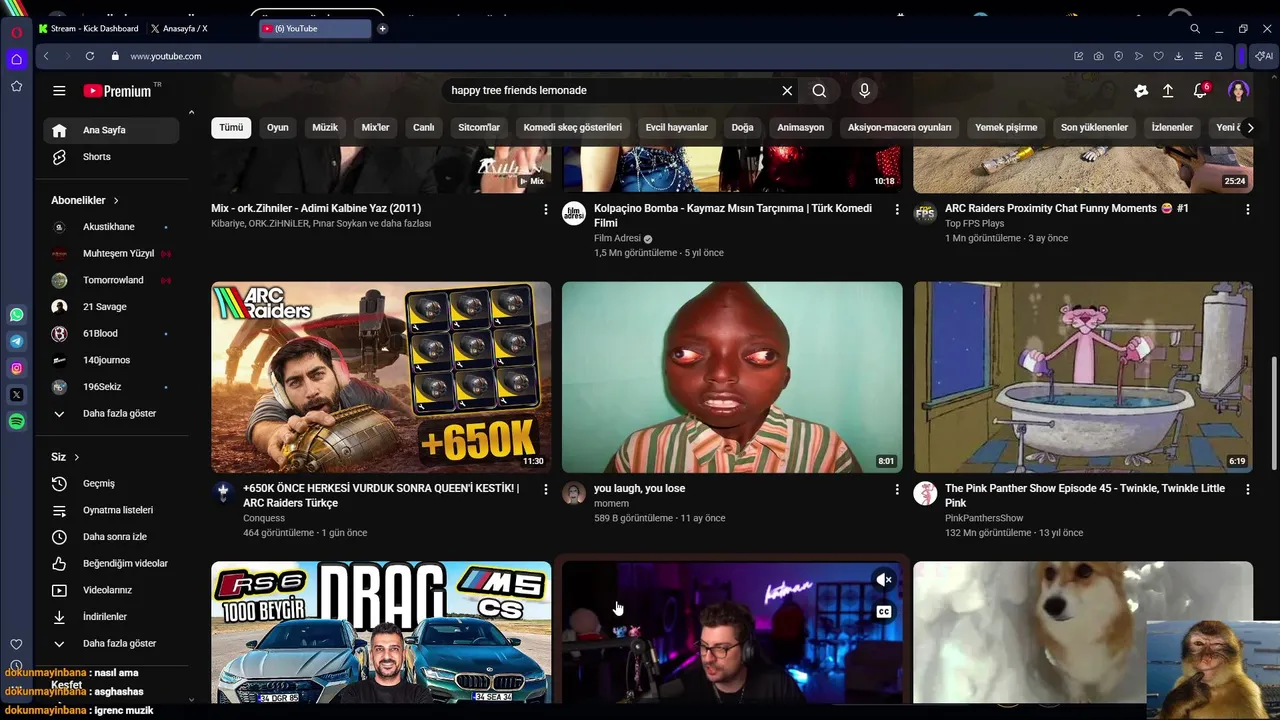Open the heart icon in Opera sidebar

click(16, 644)
